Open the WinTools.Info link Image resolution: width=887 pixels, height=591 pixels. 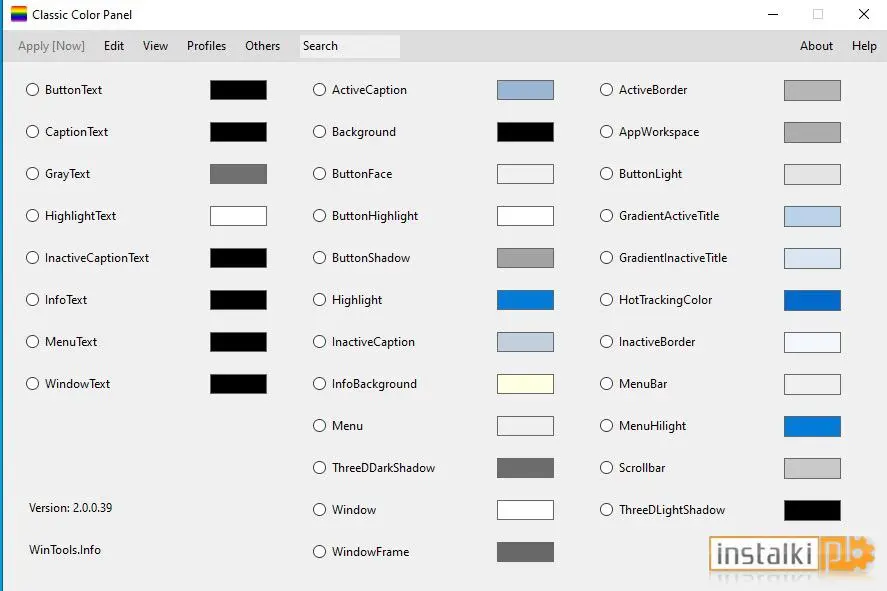tap(64, 550)
